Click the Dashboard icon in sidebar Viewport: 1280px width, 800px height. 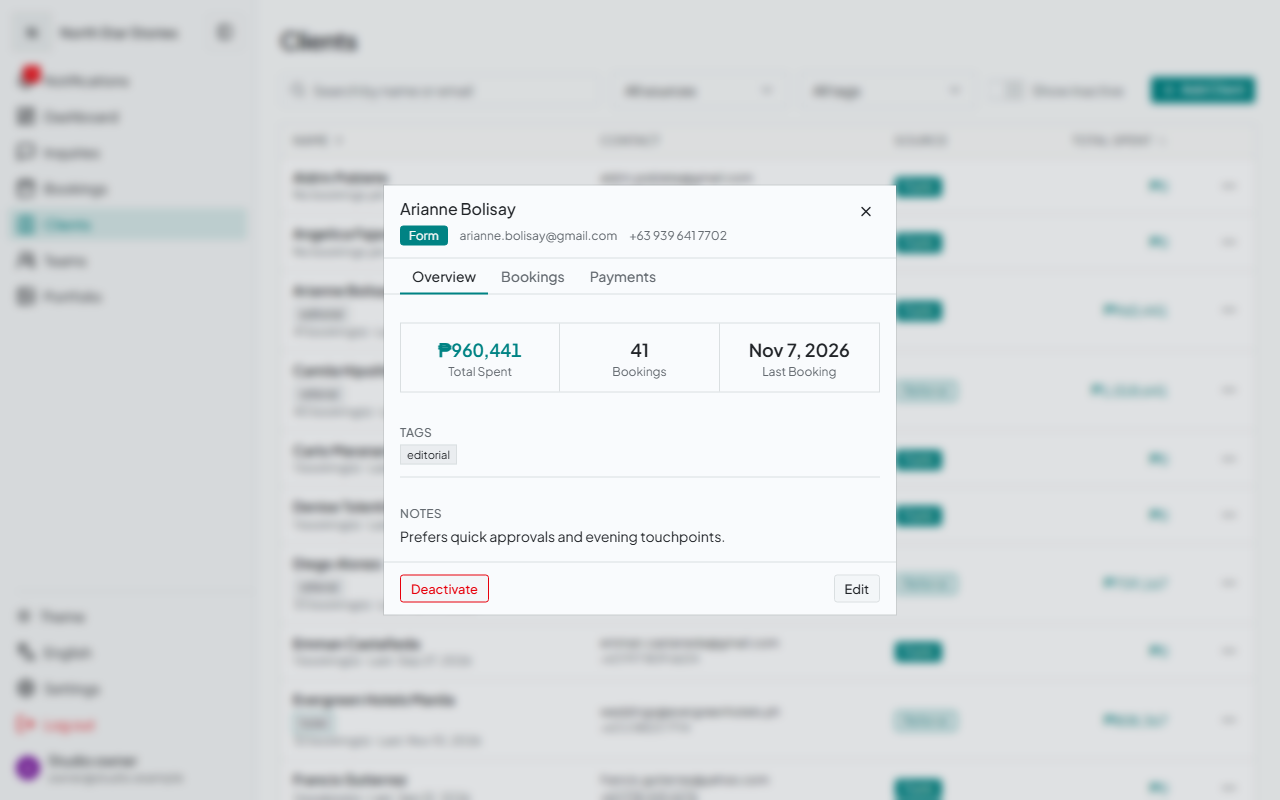[x=26, y=117]
